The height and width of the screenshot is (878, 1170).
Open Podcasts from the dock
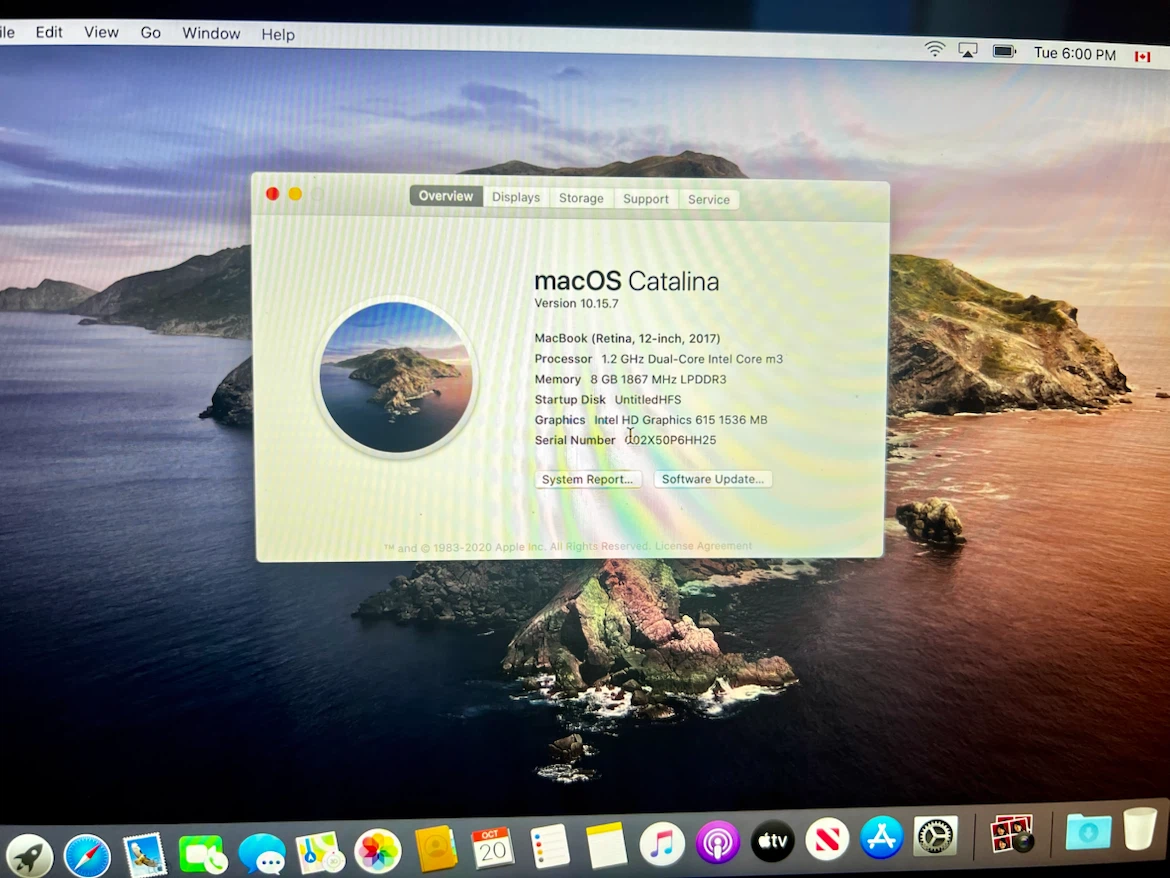tap(717, 842)
